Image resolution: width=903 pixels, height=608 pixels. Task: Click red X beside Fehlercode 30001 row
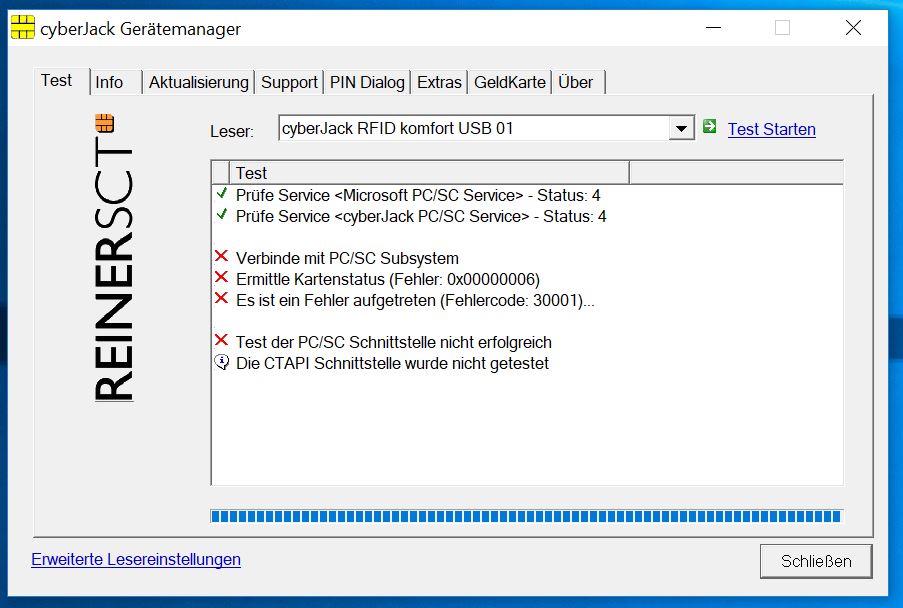(x=222, y=298)
